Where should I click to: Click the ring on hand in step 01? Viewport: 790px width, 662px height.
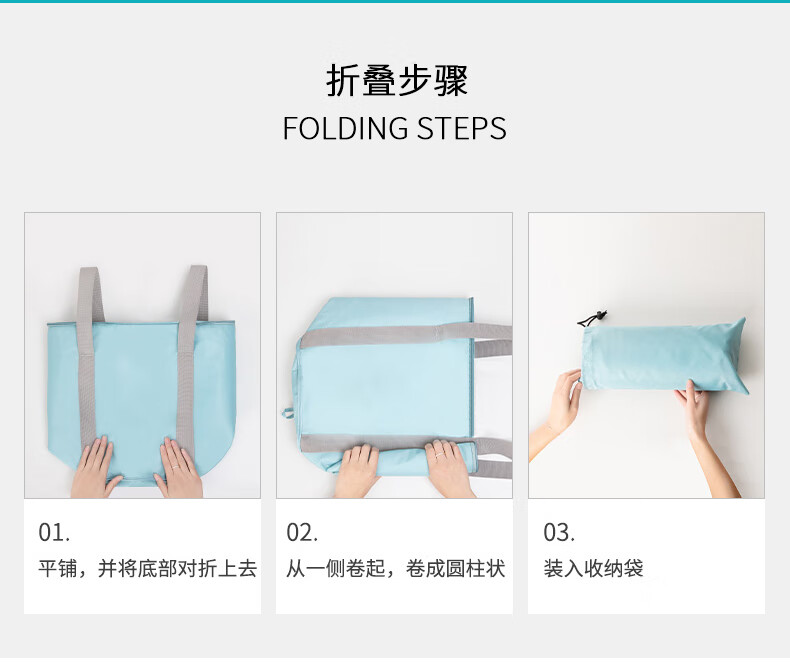tap(175, 467)
